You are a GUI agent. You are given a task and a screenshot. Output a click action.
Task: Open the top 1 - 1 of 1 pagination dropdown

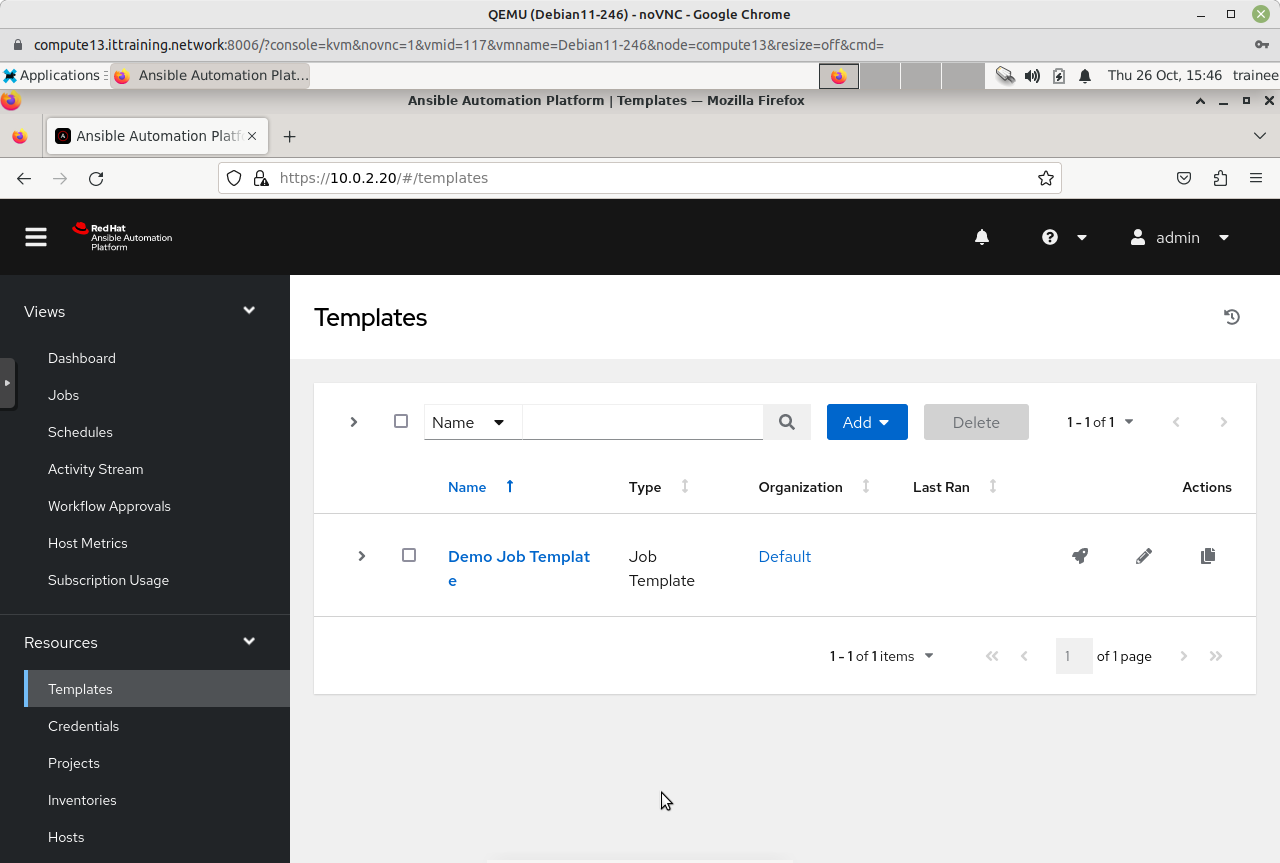tap(1100, 422)
